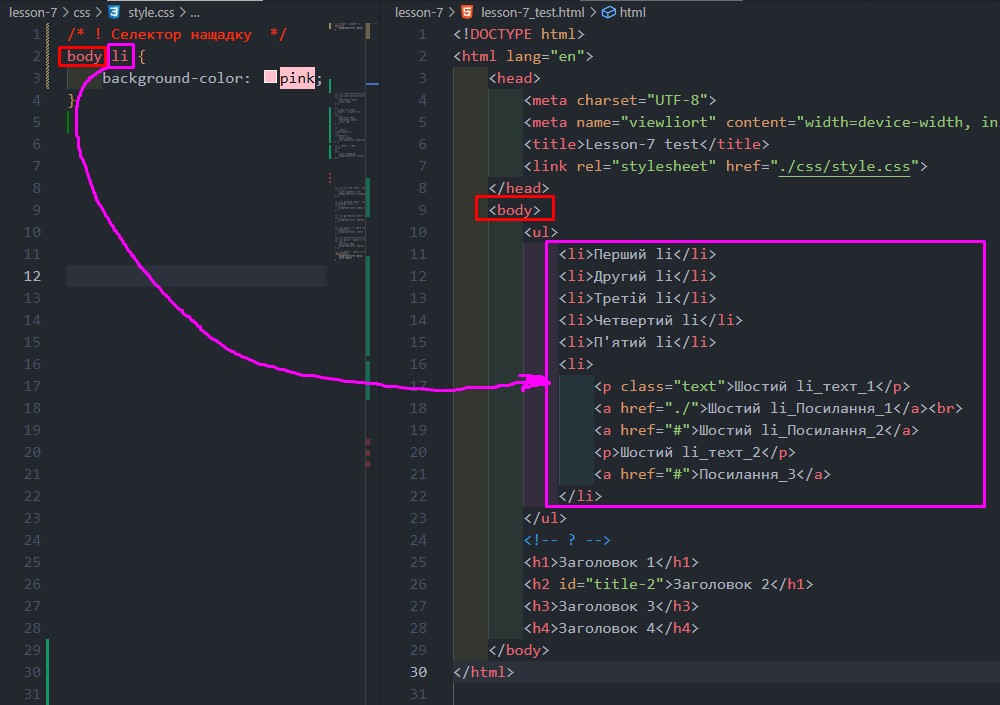Screen dimensions: 1000x705
Task: Click the meta name="viewliort" line
Action: 761,122
